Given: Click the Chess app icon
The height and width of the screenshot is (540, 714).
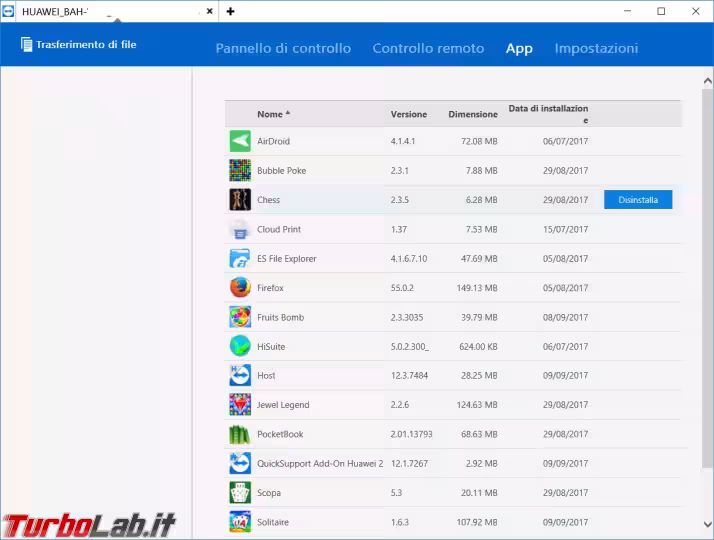Looking at the screenshot, I should pyautogui.click(x=240, y=200).
